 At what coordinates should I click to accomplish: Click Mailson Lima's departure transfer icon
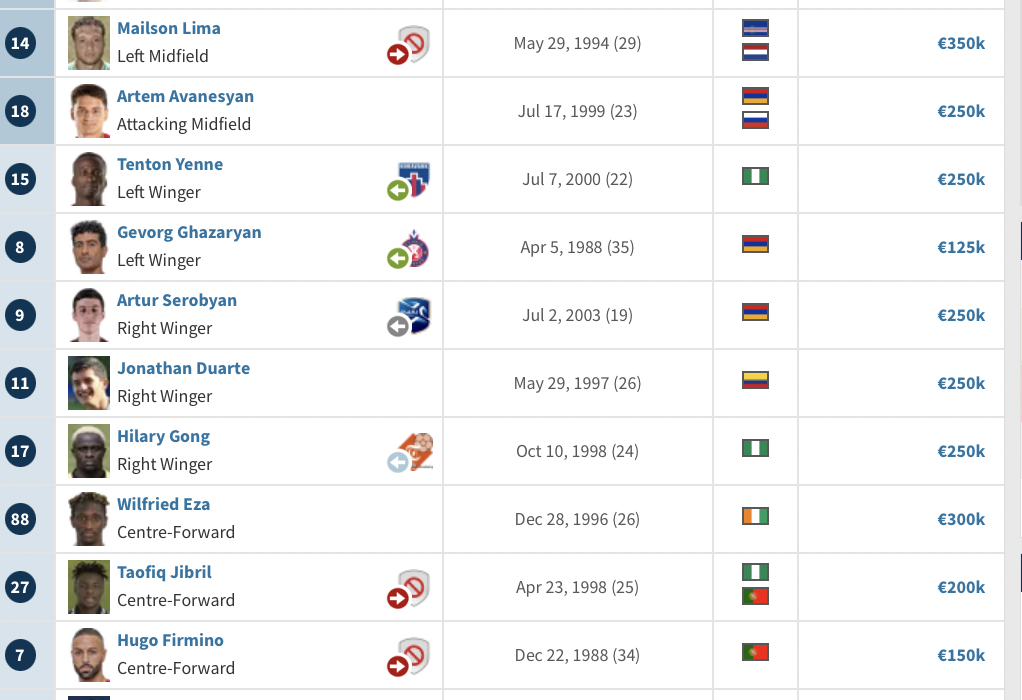click(x=408, y=45)
